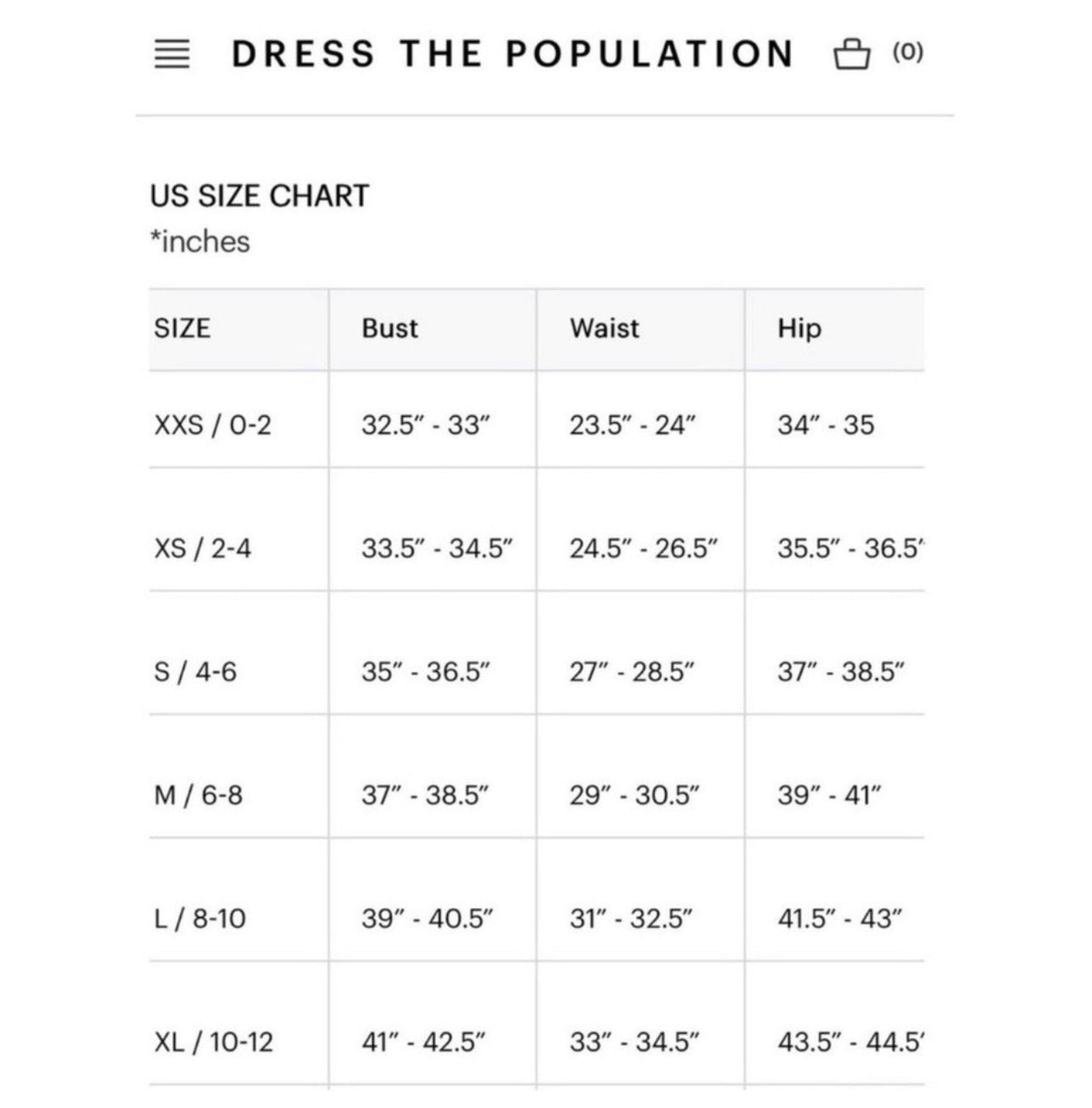Click the L / 8-10 size row
The height and width of the screenshot is (1108, 1092).
[x=537, y=919]
